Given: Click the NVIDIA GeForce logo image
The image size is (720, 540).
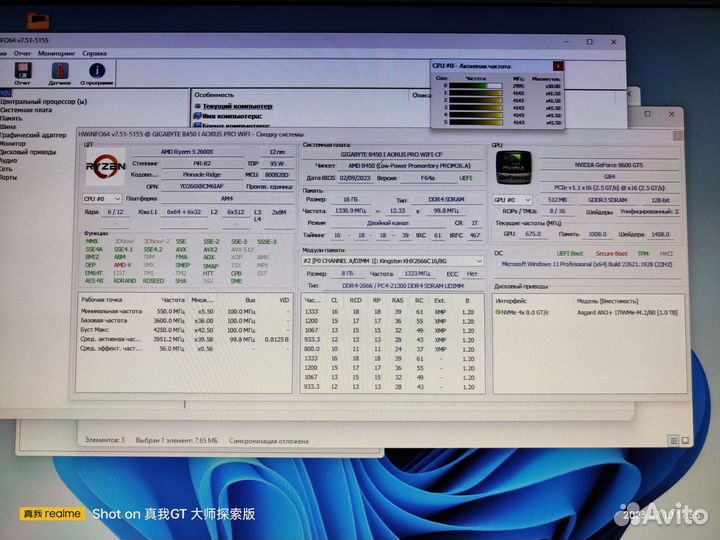Looking at the screenshot, I should pyautogui.click(x=513, y=168).
